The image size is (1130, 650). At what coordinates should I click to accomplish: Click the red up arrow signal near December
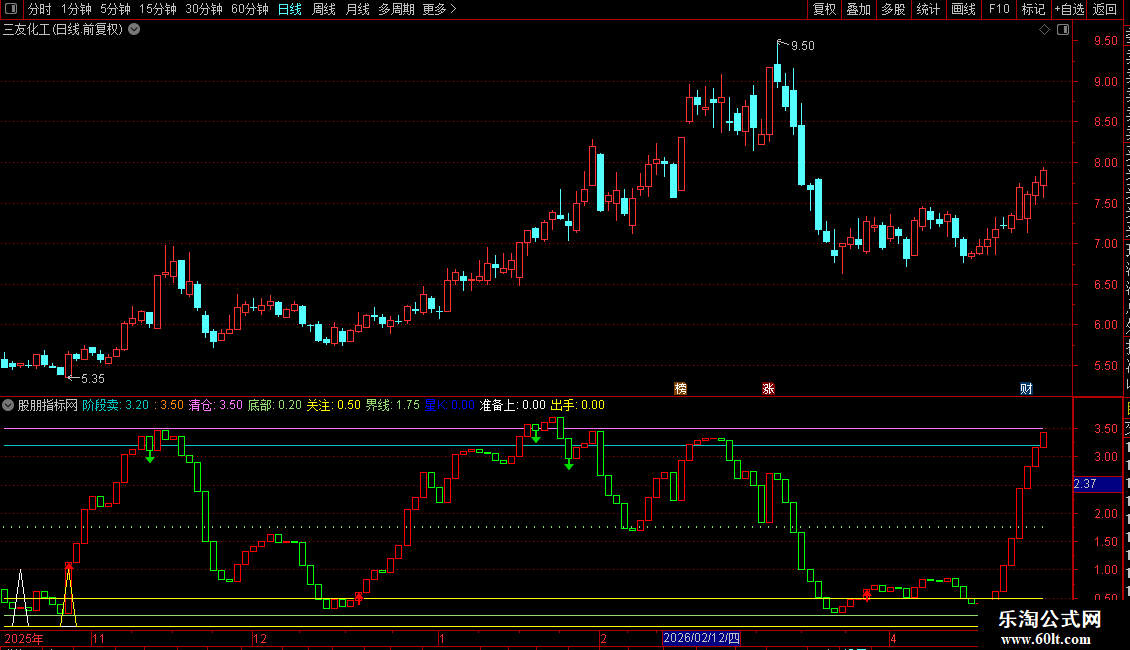tap(359, 597)
